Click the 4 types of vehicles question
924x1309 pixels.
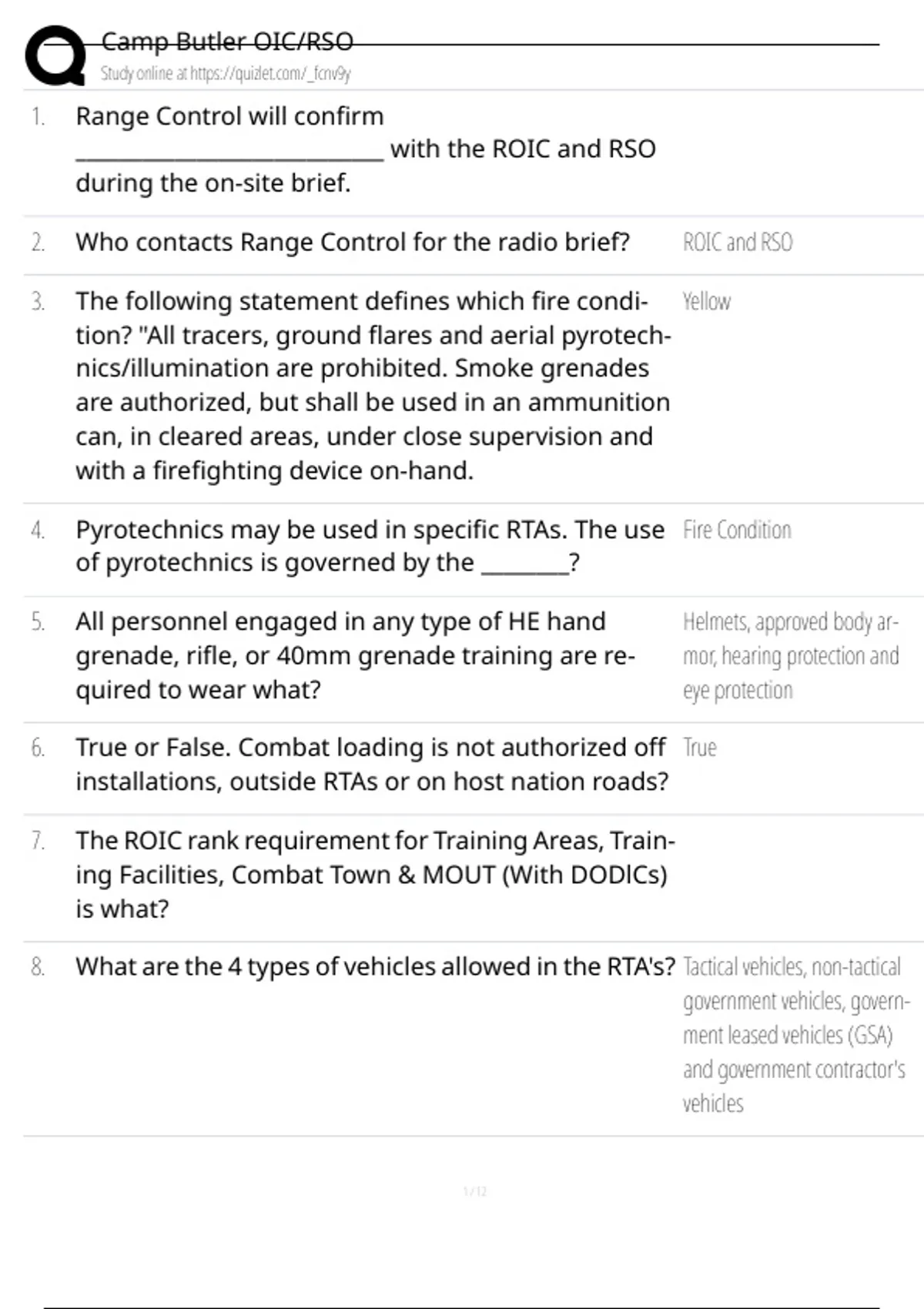tap(375, 967)
